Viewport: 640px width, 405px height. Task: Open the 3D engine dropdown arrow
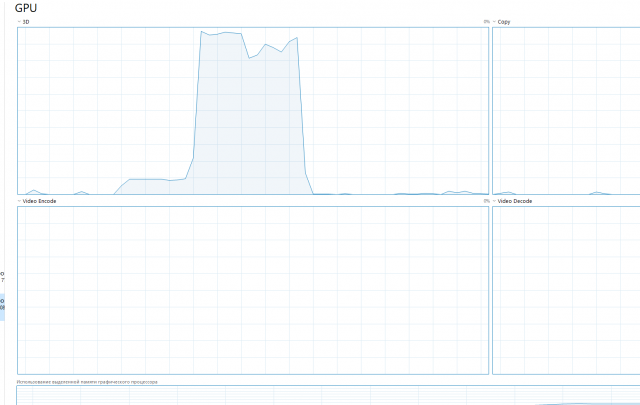click(x=19, y=21)
